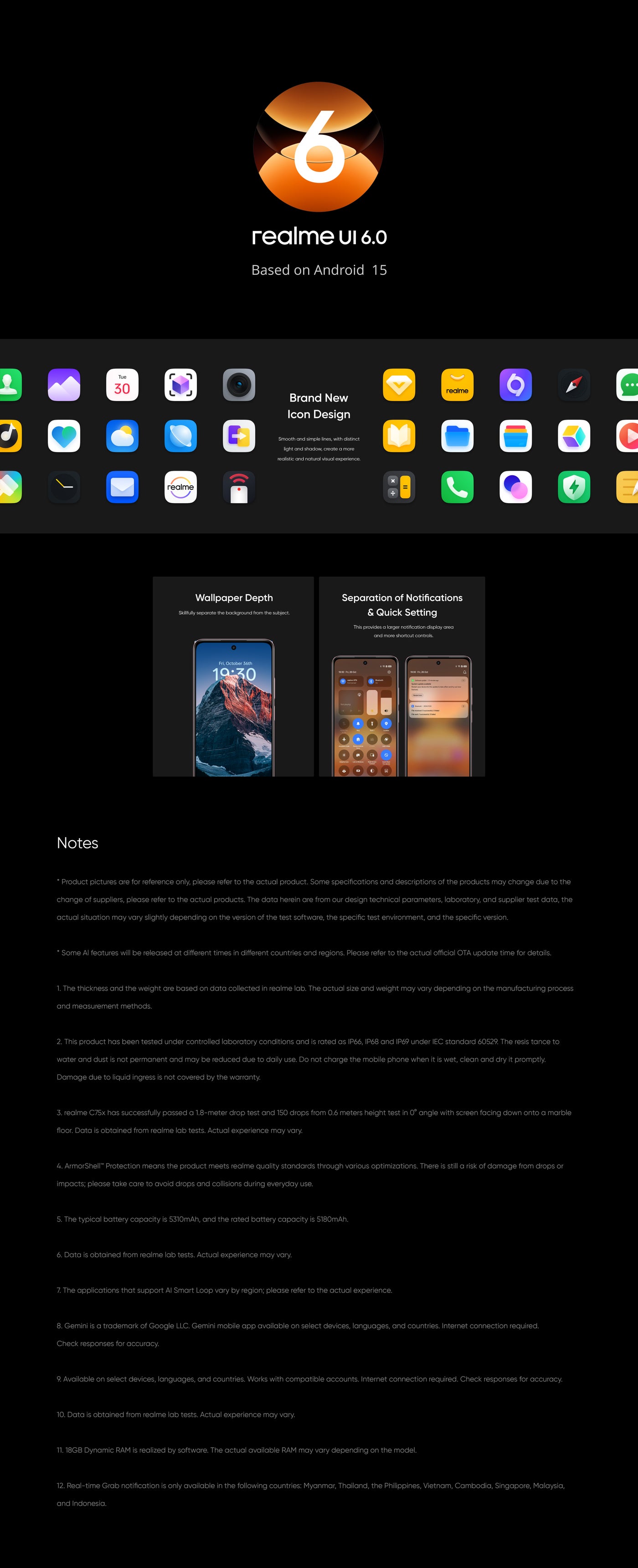Viewport: 638px width, 1568px height.
Task: Click the yellow realme store icon
Action: click(457, 385)
